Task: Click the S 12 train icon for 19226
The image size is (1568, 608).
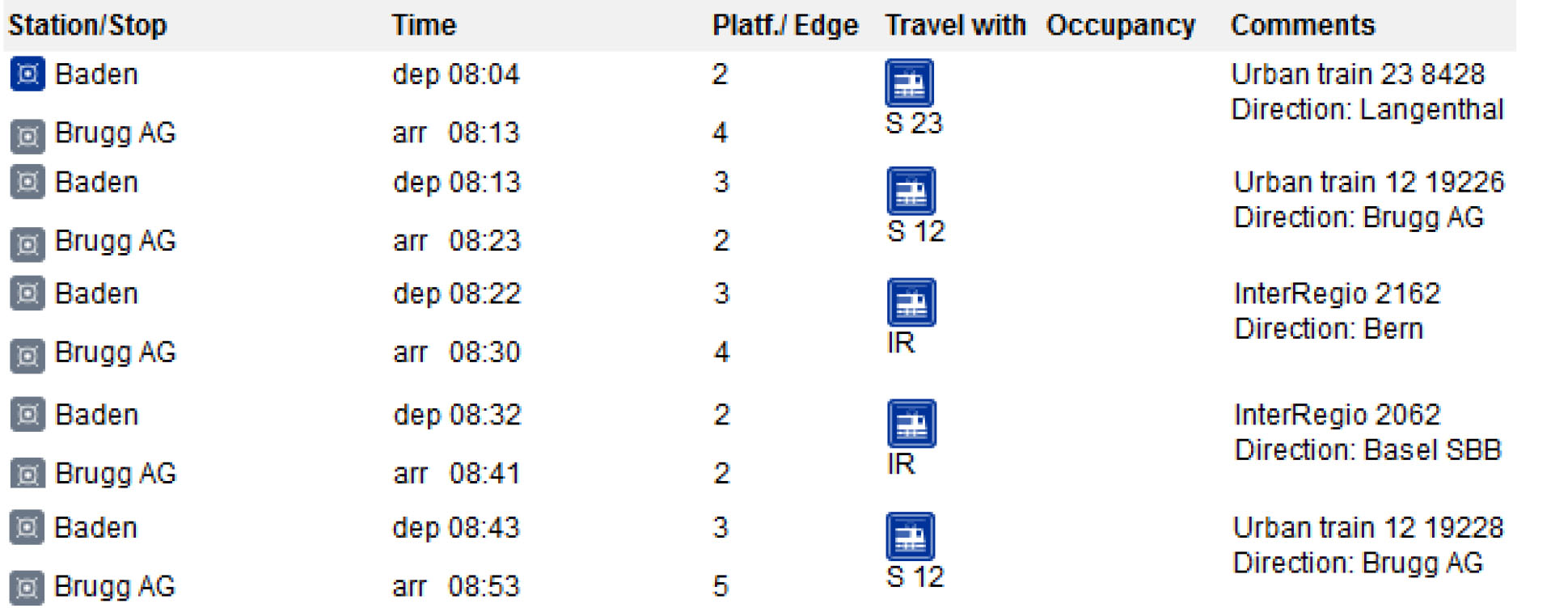Action: click(911, 191)
